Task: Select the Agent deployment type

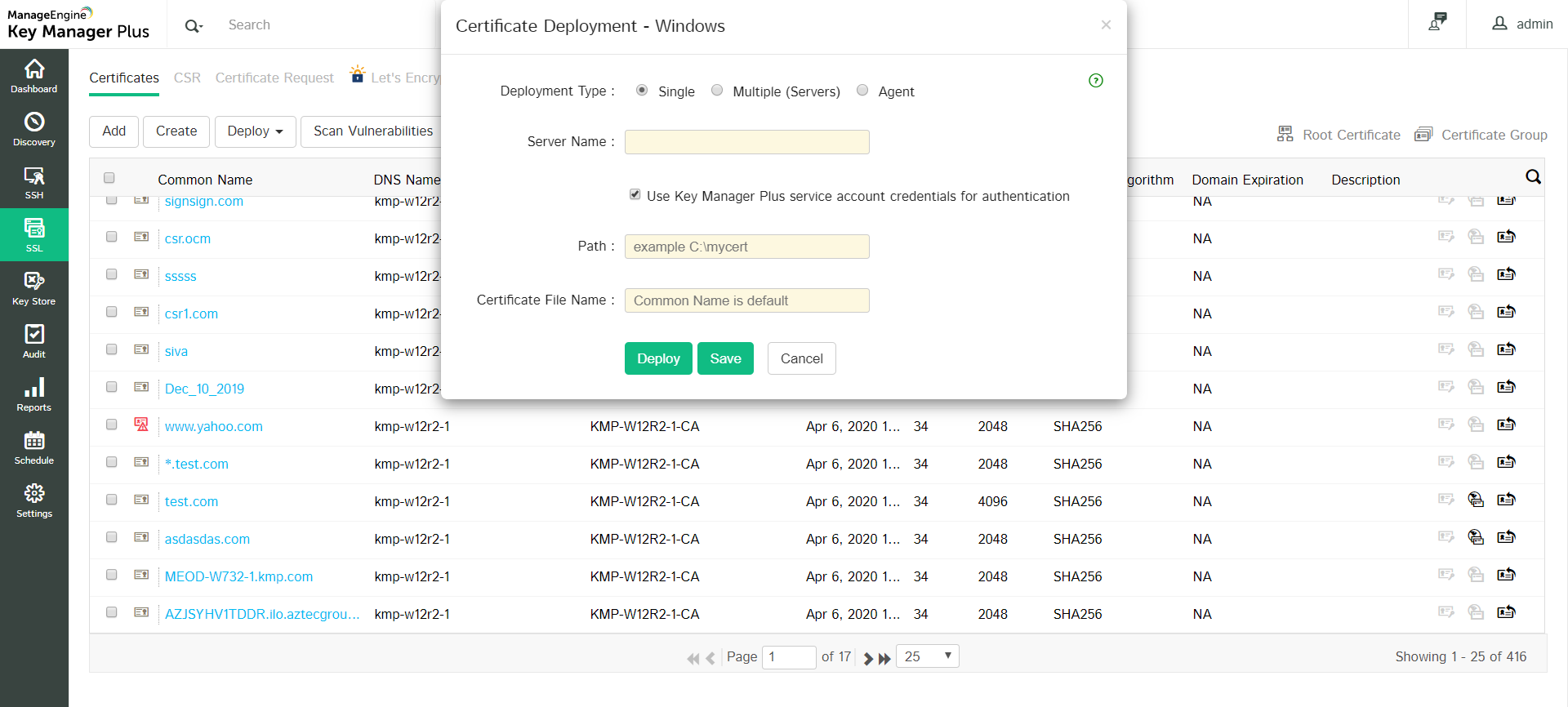Action: coord(862,91)
